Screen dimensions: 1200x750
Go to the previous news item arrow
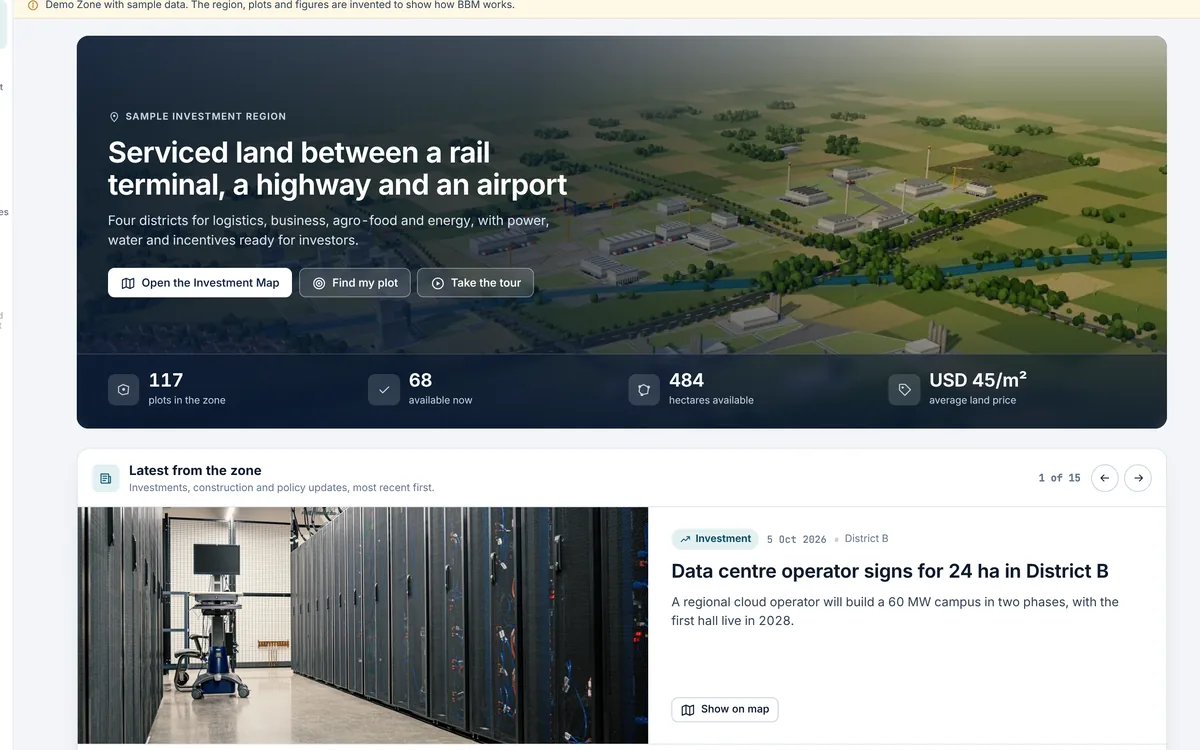(x=1104, y=478)
